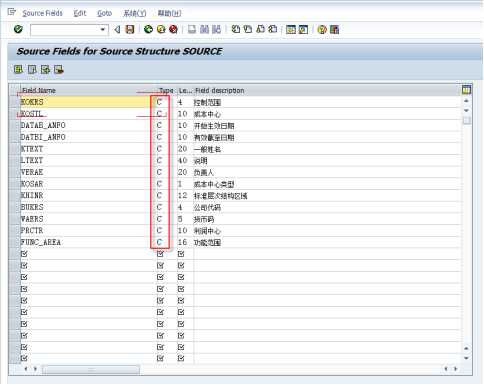Click the horizontal scrollbar thumb under the Field Name column

click(x=91, y=369)
